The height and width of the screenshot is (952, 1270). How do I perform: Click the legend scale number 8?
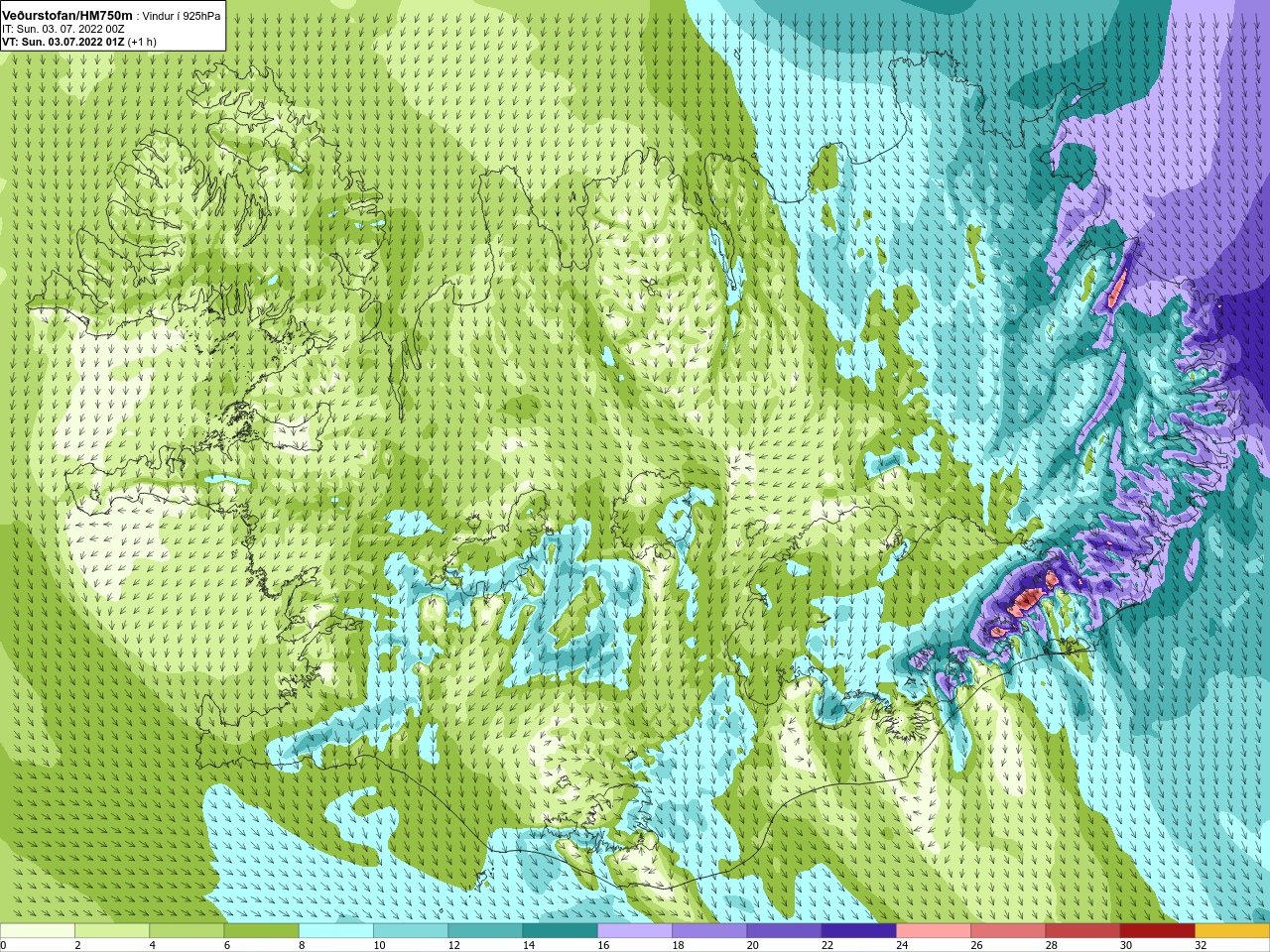coord(301,945)
